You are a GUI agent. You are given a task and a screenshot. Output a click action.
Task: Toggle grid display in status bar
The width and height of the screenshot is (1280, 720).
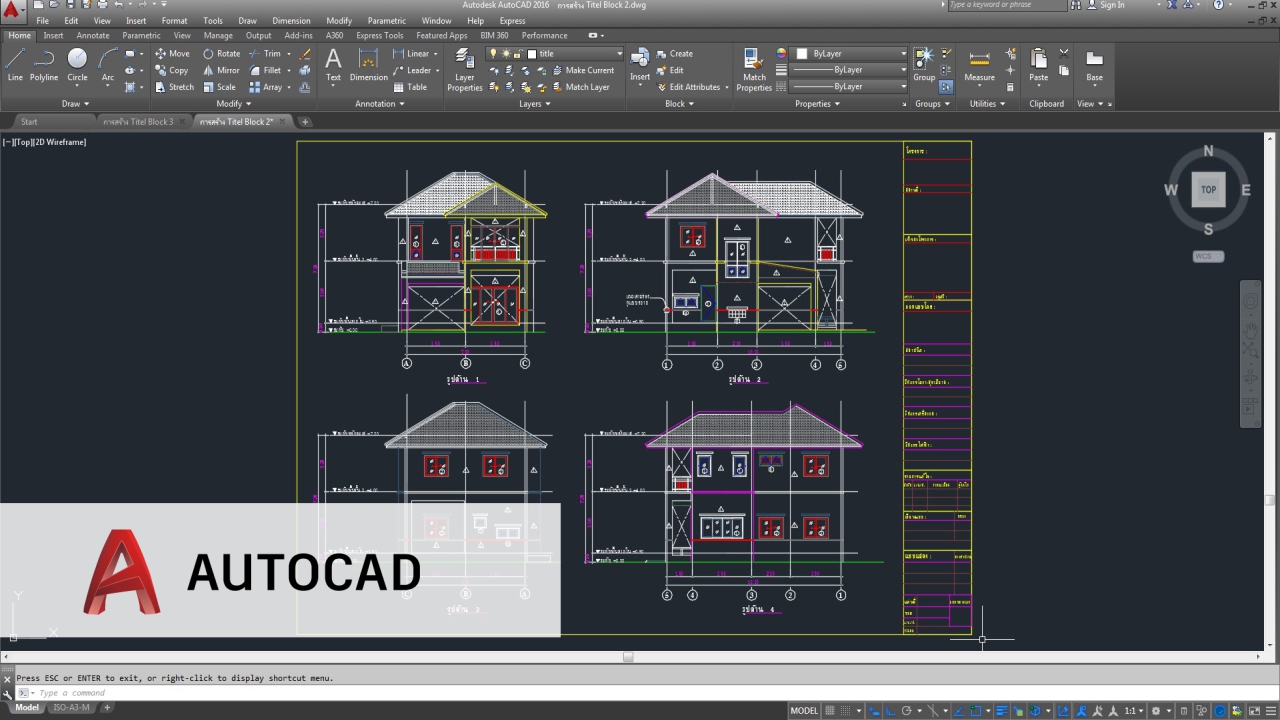[x=829, y=711]
